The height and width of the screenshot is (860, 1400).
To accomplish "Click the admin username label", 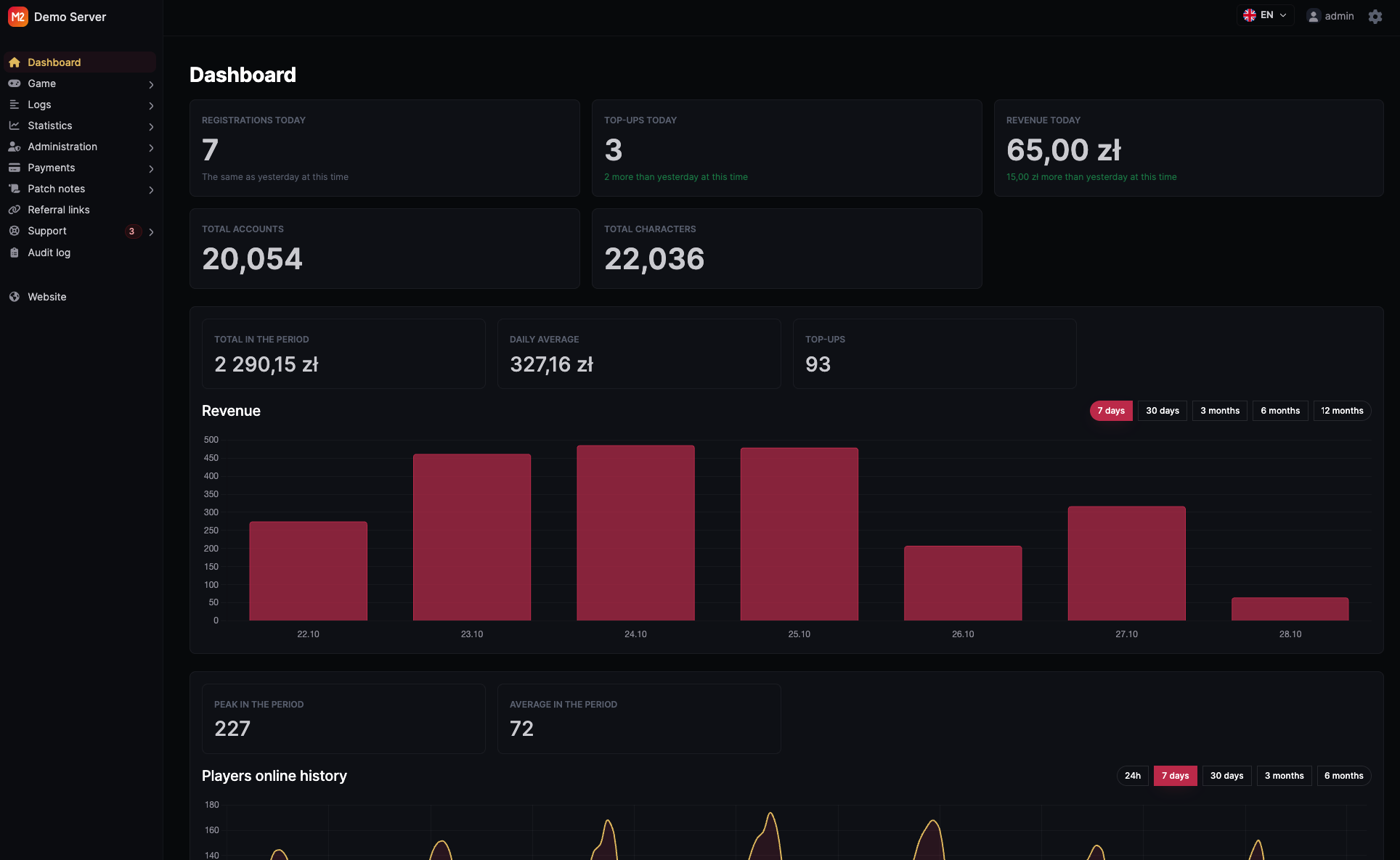I will click(1339, 16).
